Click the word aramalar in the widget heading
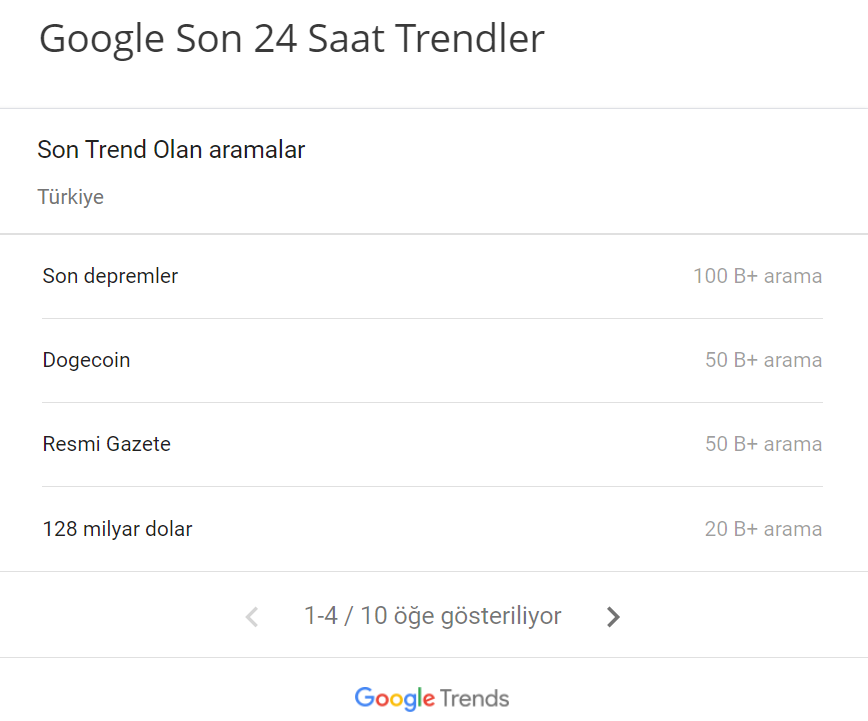868x721 pixels. click(257, 150)
